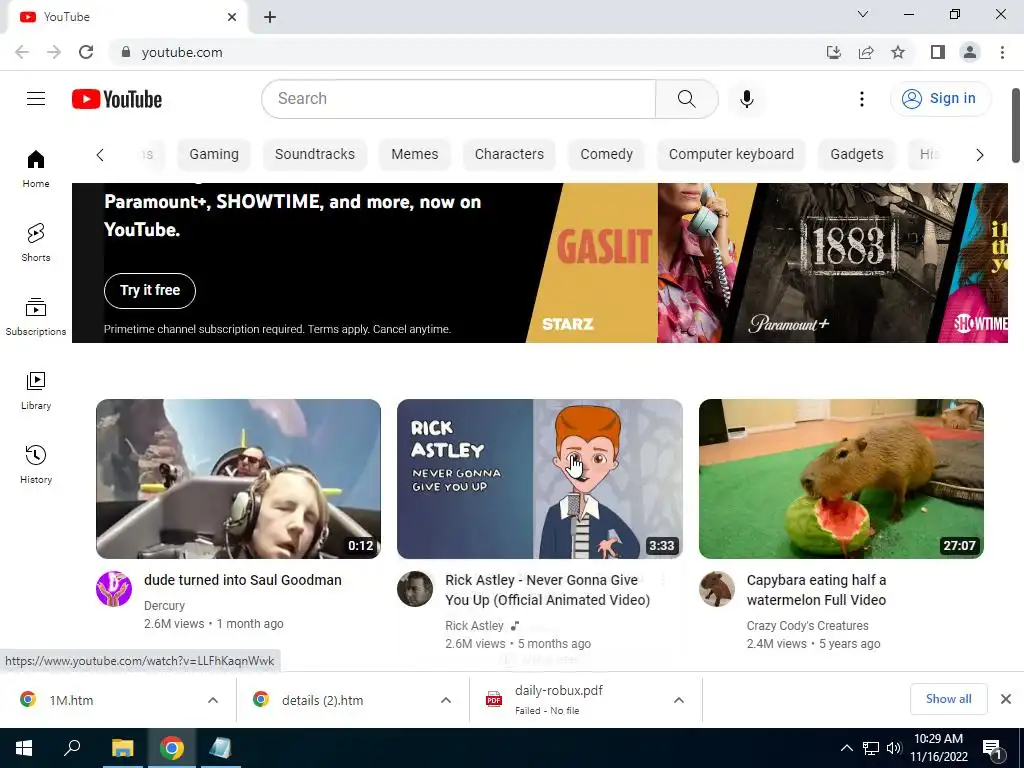The width and height of the screenshot is (1024, 768).
Task: Select the Gaming chip
Action: pyautogui.click(x=214, y=154)
